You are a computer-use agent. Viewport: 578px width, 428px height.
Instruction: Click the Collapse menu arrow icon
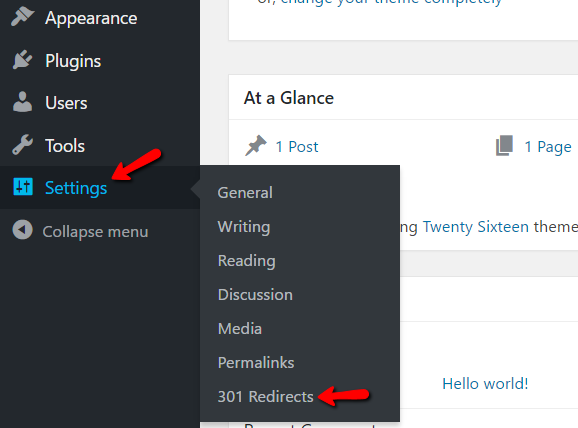coord(22,230)
